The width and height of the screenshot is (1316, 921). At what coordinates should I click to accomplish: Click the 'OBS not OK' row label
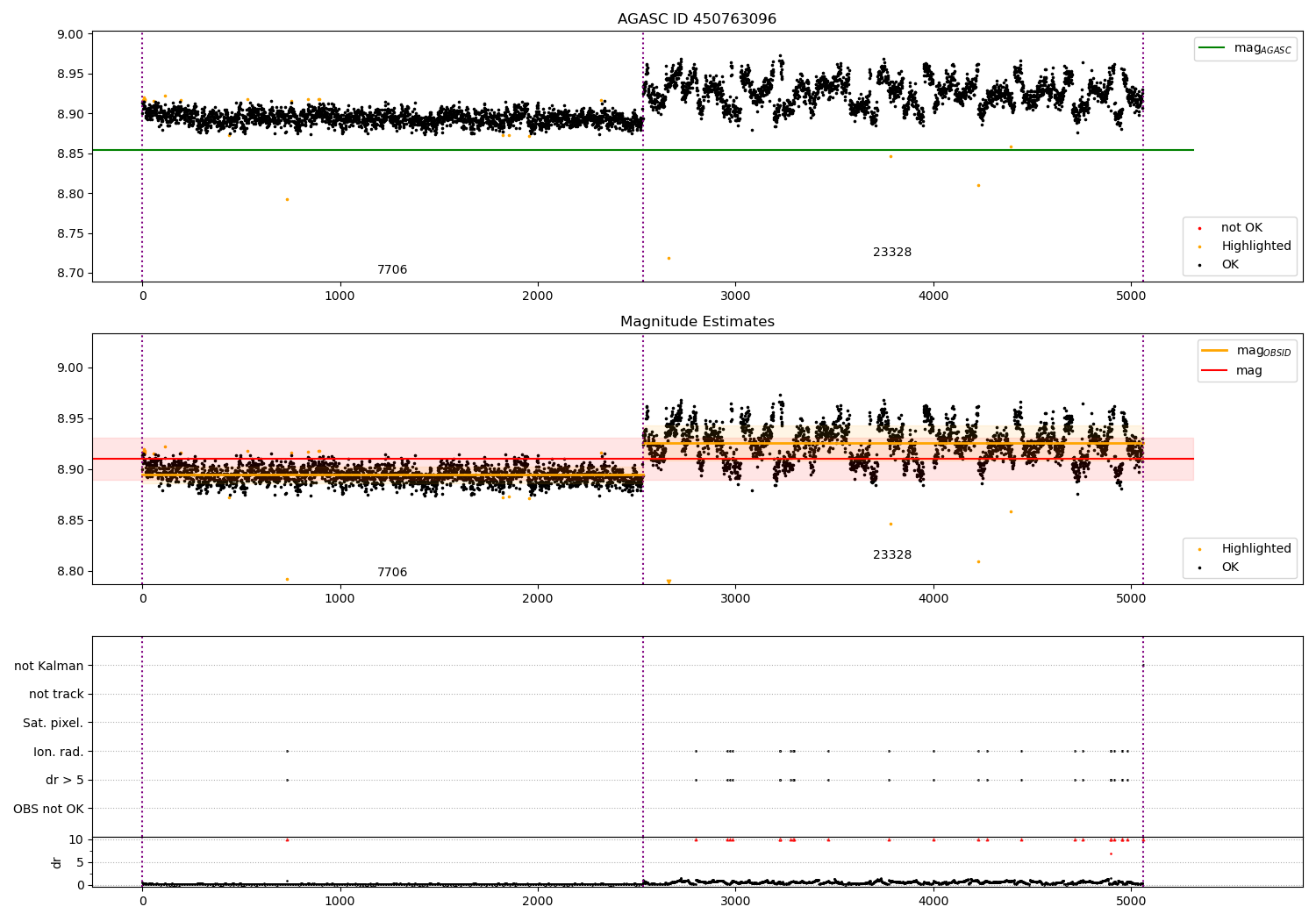point(48,810)
